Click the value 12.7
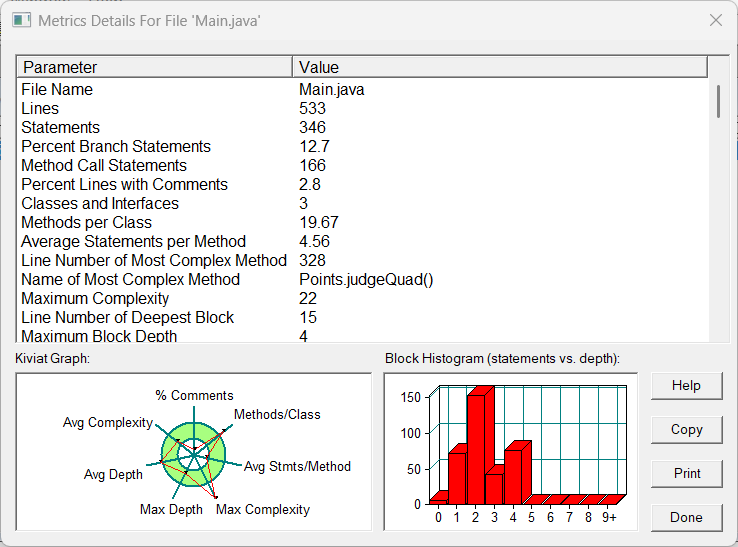The height and width of the screenshot is (547, 738). coord(314,146)
